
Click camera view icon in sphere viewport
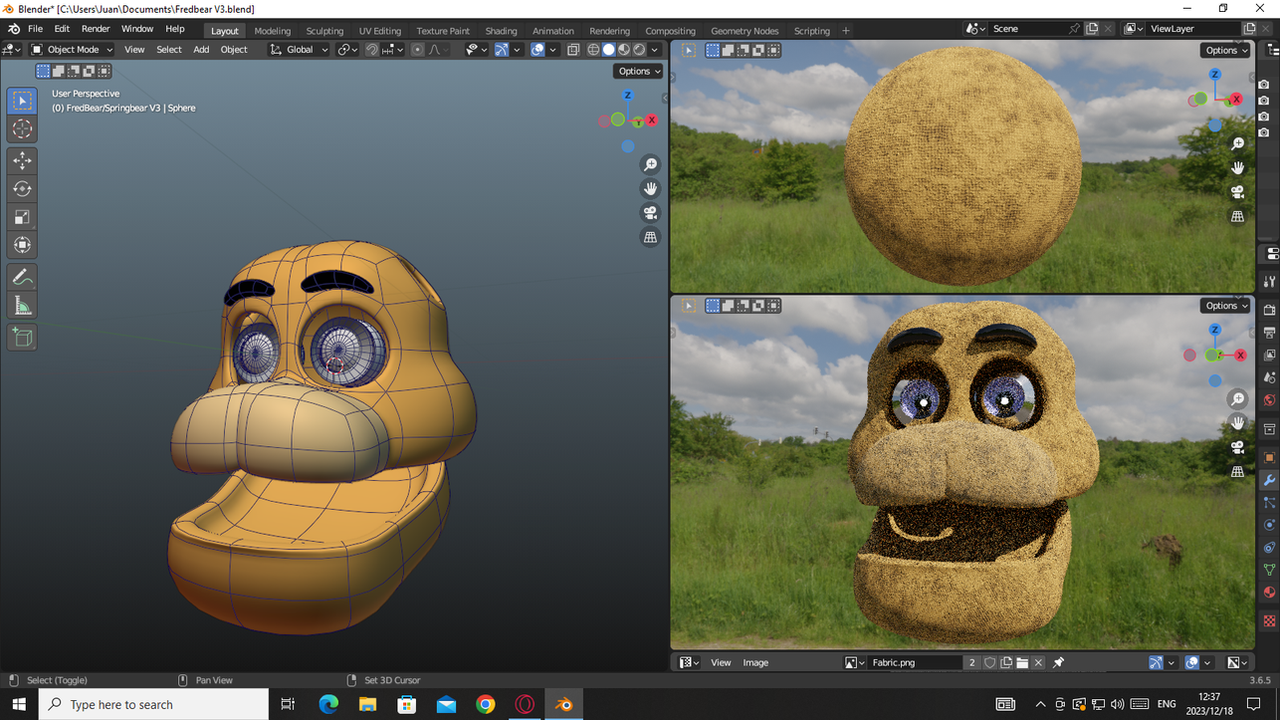pos(1238,192)
